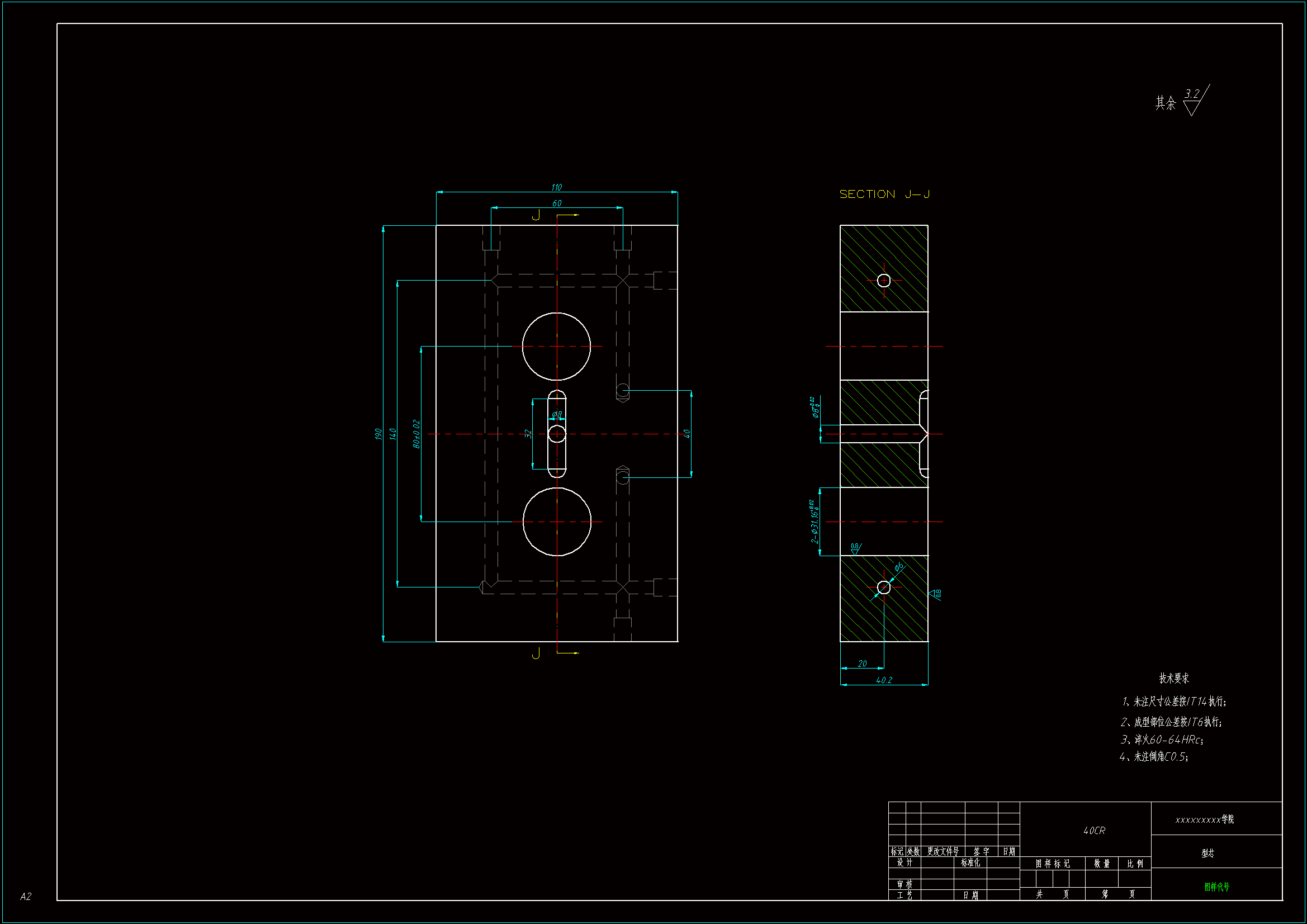The image size is (1307, 924).
Task: Click the A2 sheet size label
Action: (26, 897)
